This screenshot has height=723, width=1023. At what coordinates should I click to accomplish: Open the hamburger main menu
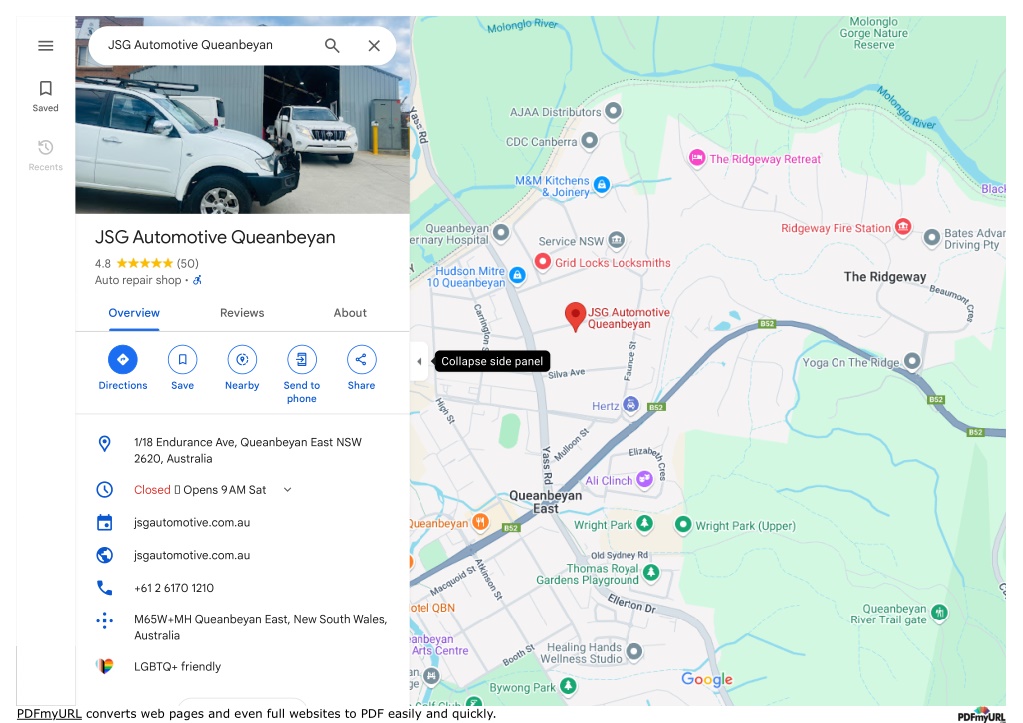point(46,46)
